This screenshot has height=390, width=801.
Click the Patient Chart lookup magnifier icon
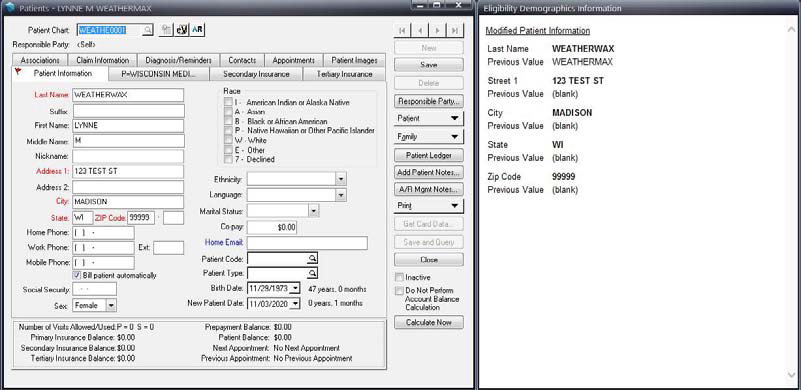click(147, 30)
